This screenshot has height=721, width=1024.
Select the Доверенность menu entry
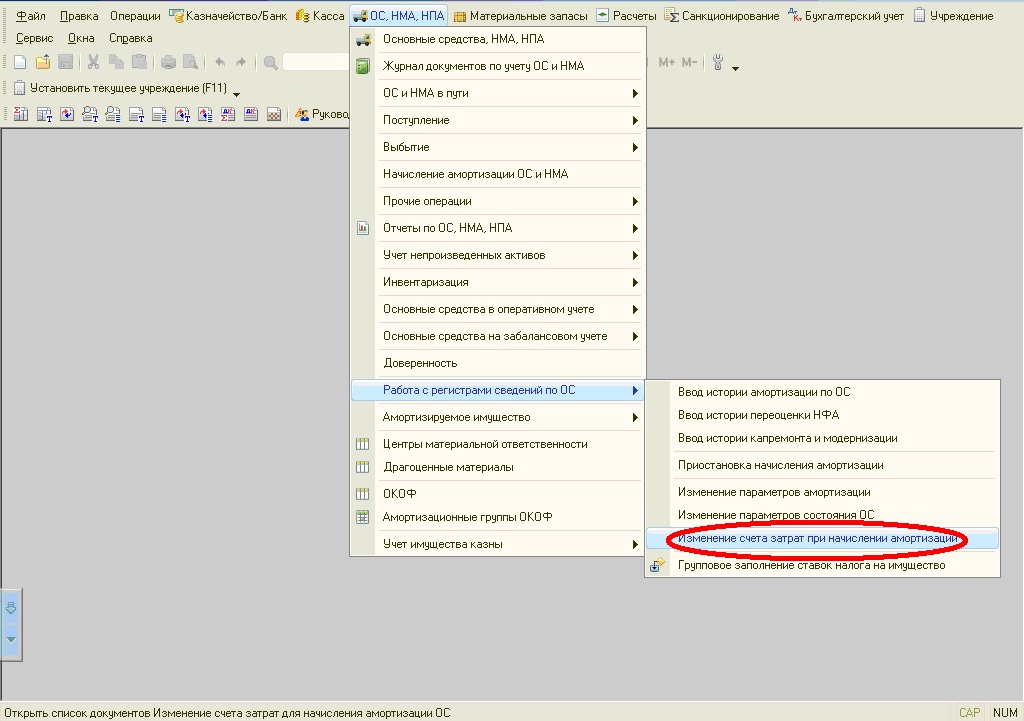(498, 363)
